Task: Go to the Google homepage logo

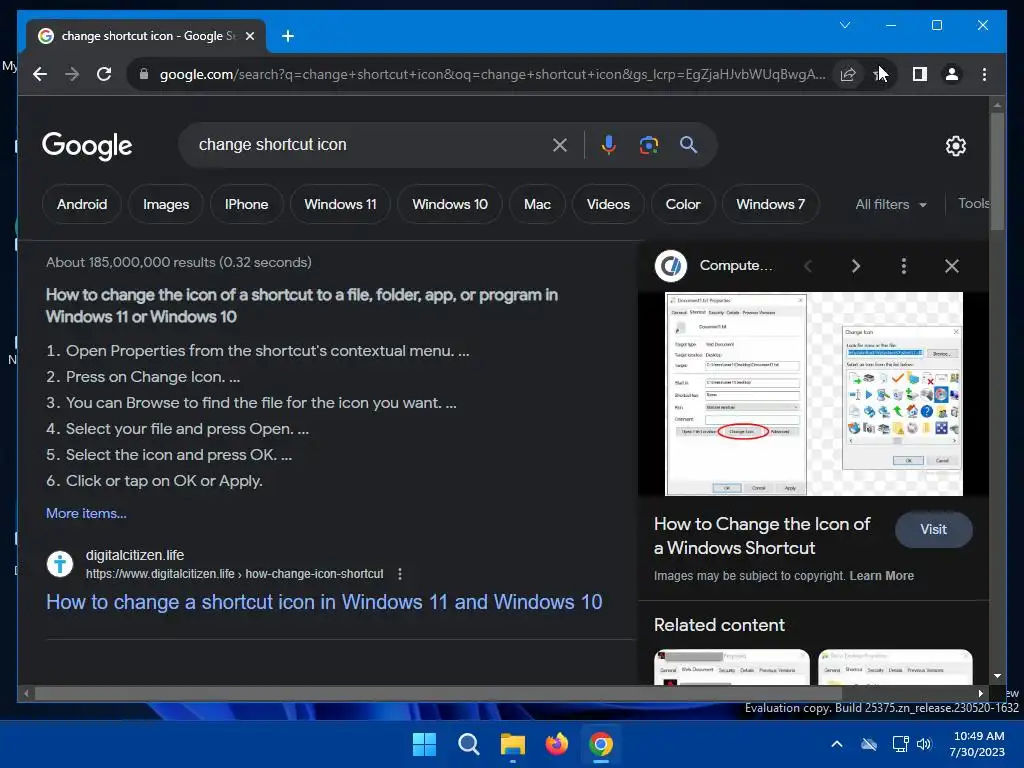Action: (x=87, y=146)
